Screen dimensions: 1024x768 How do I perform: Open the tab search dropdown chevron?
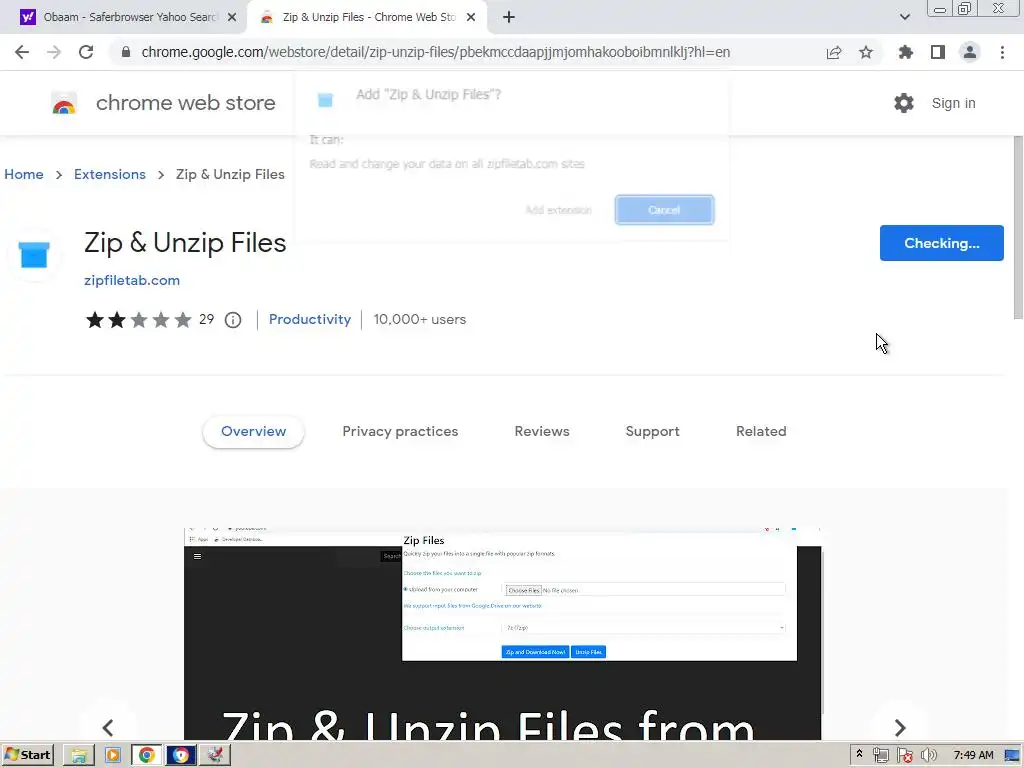pos(904,17)
